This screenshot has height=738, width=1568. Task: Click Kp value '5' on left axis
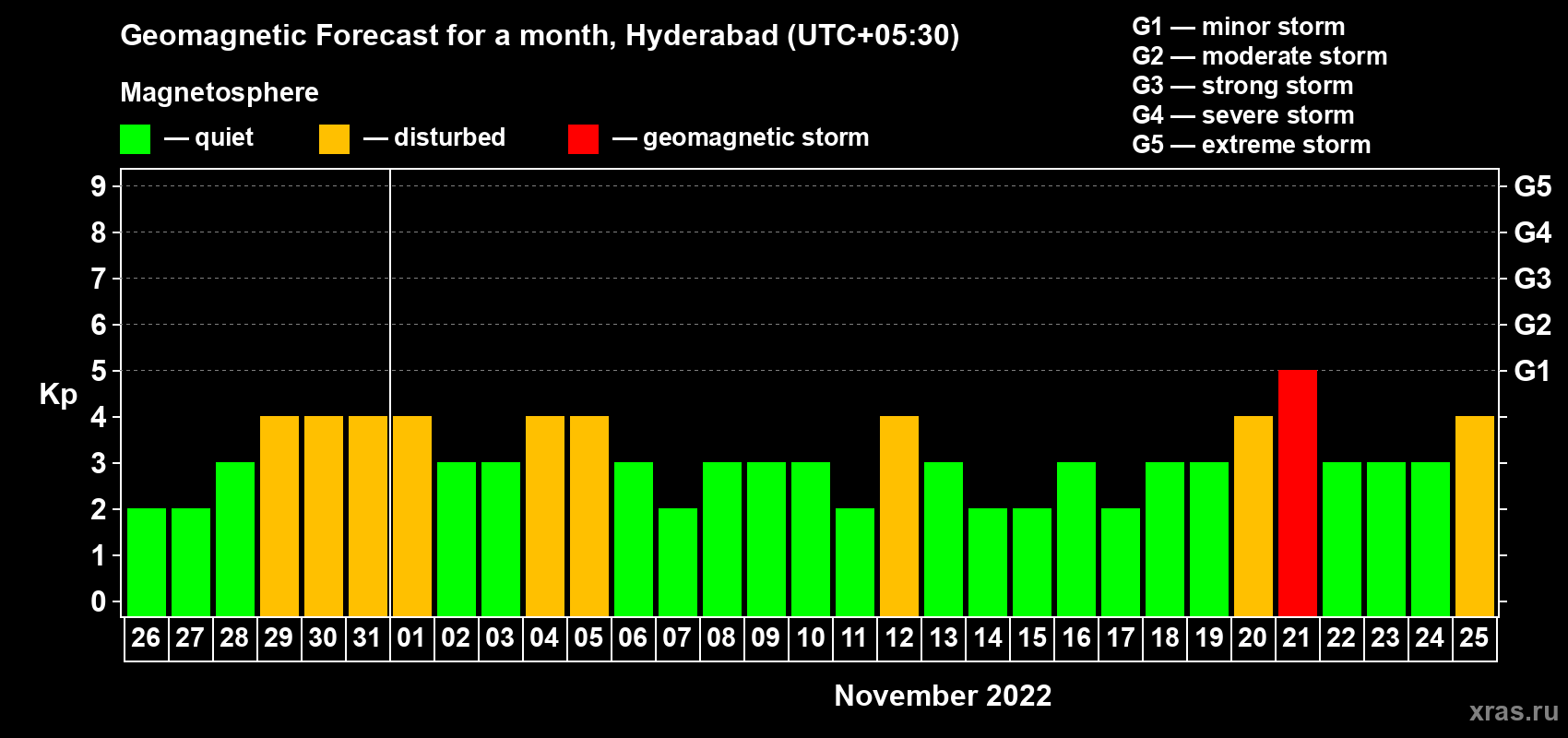[x=98, y=371]
